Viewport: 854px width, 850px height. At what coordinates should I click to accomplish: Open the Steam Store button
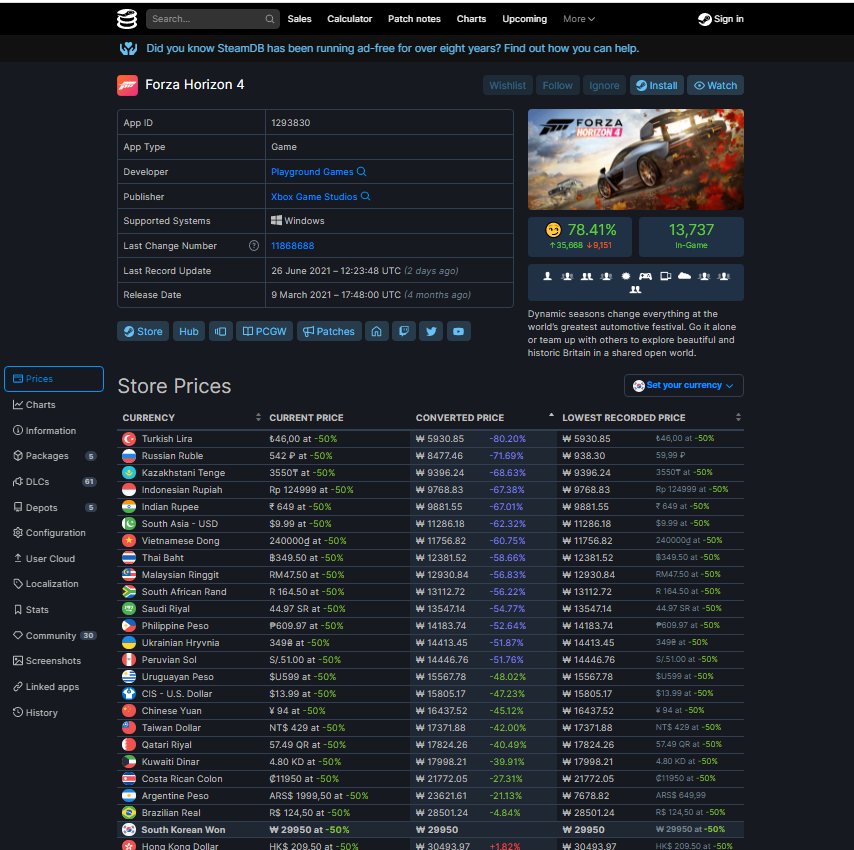(x=143, y=331)
